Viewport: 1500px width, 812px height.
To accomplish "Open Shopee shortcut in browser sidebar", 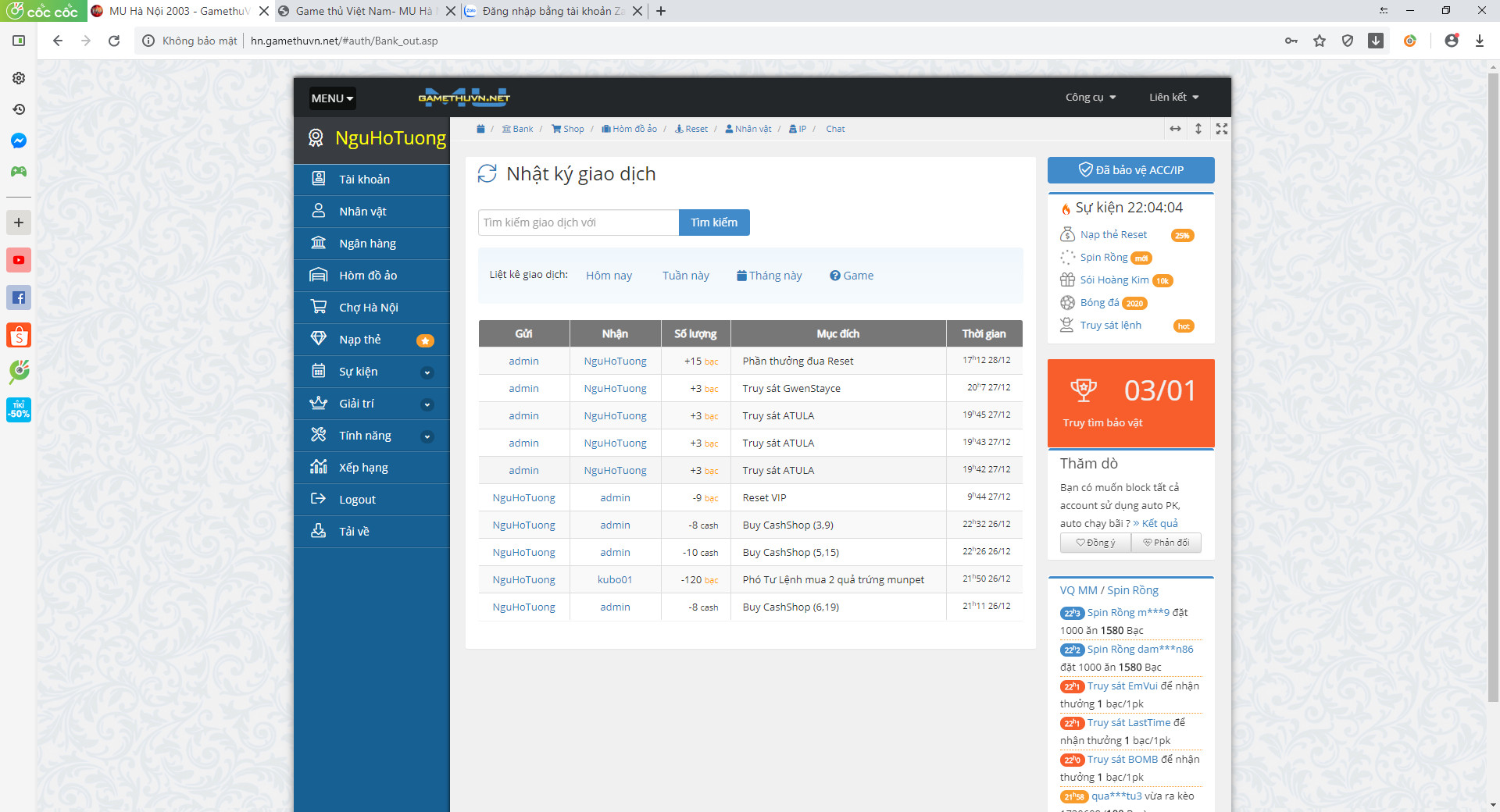I will click(x=19, y=335).
